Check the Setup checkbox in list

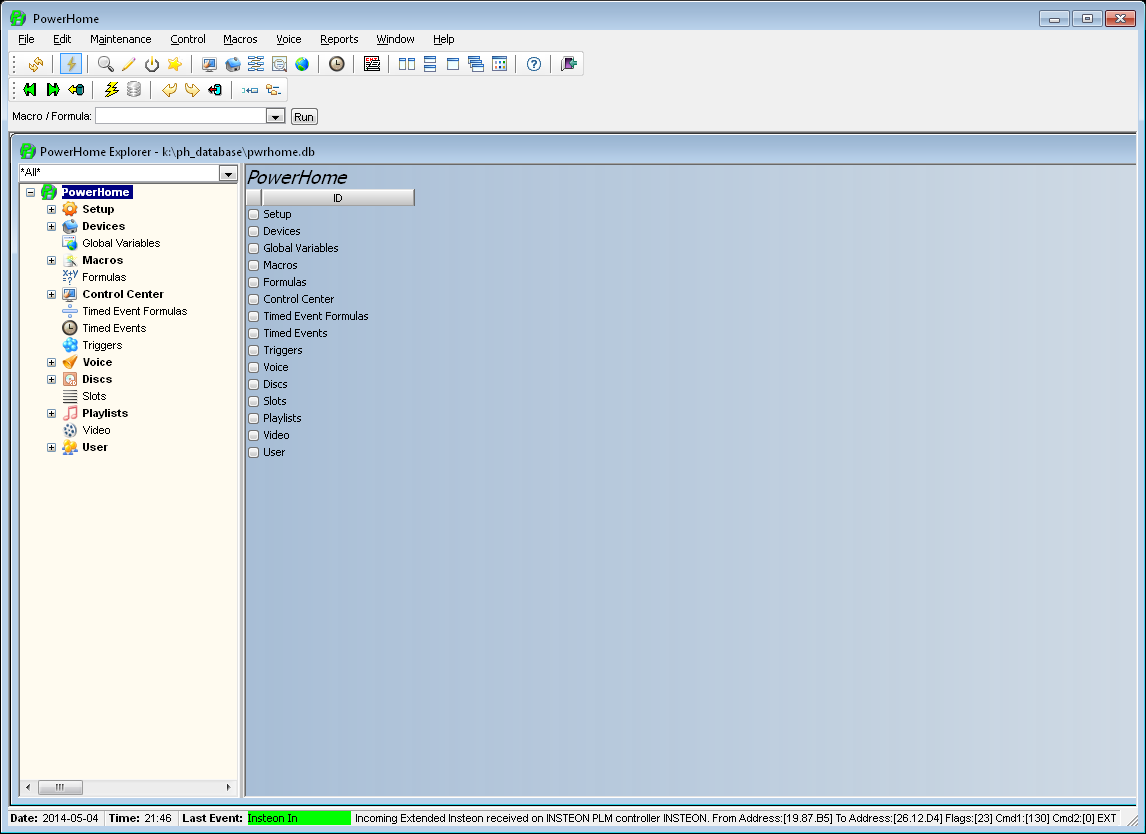254,214
